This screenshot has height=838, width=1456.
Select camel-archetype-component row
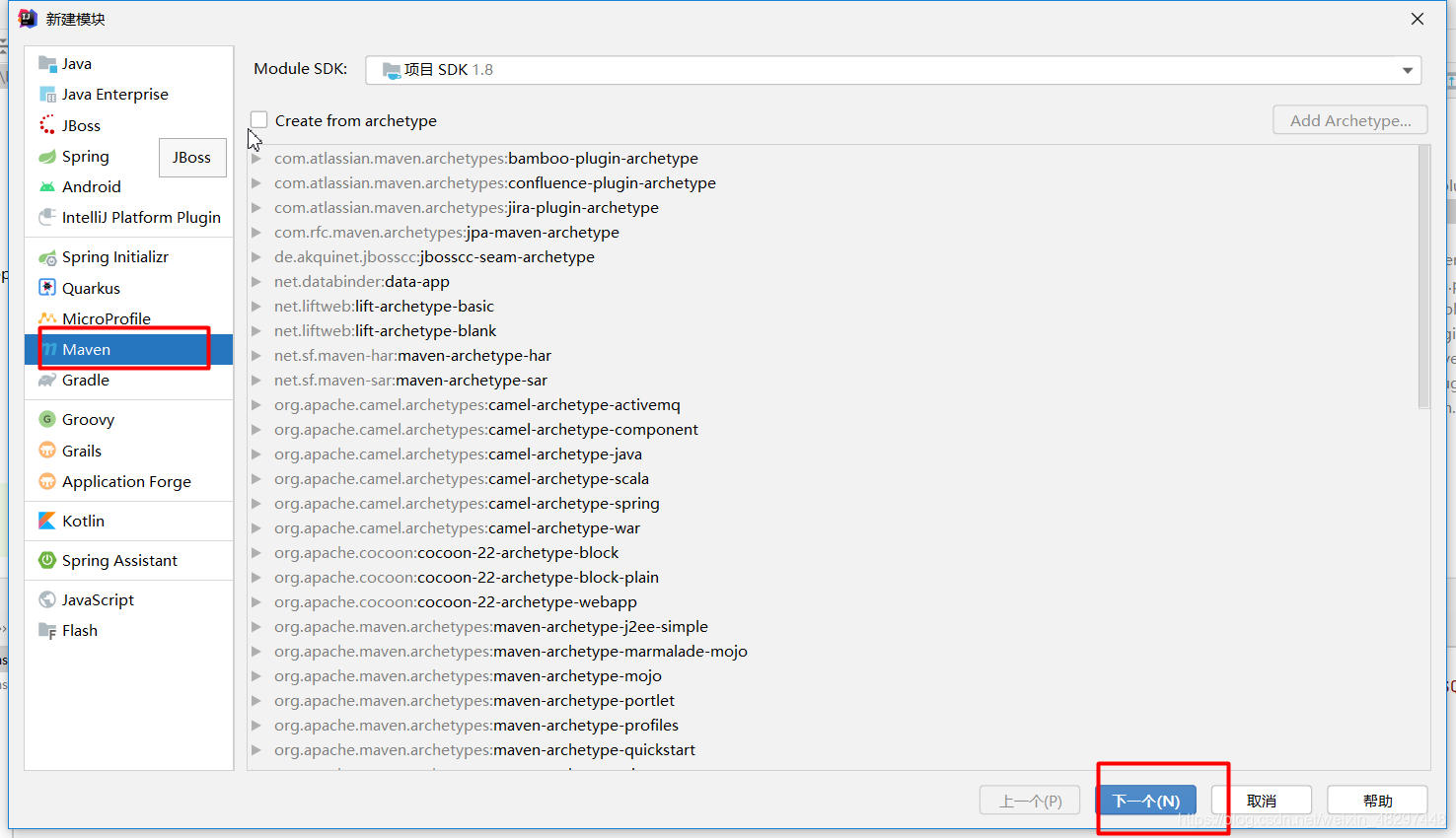pyautogui.click(x=833, y=430)
